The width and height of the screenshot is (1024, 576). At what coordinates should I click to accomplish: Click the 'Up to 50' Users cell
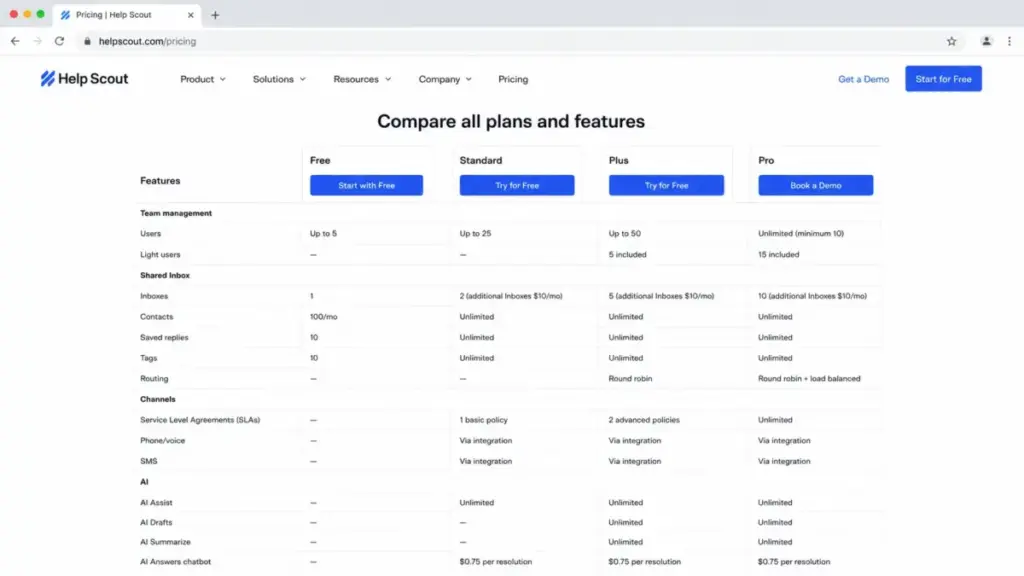click(x=624, y=233)
